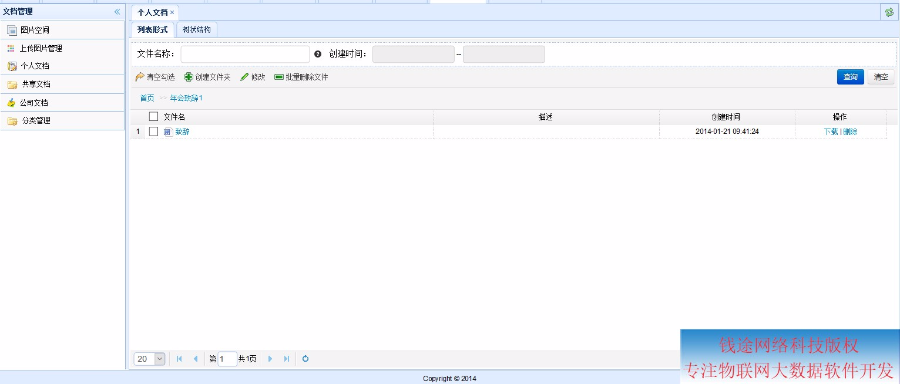900x384 pixels.
Task: Click the 共享文档 folder icon
Action: tap(12, 84)
